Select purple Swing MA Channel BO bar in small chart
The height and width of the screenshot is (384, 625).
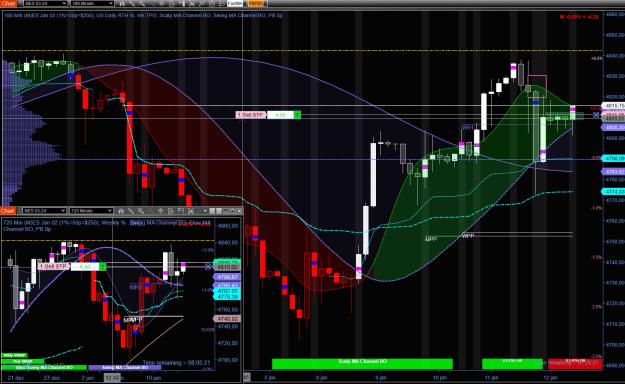point(124,367)
